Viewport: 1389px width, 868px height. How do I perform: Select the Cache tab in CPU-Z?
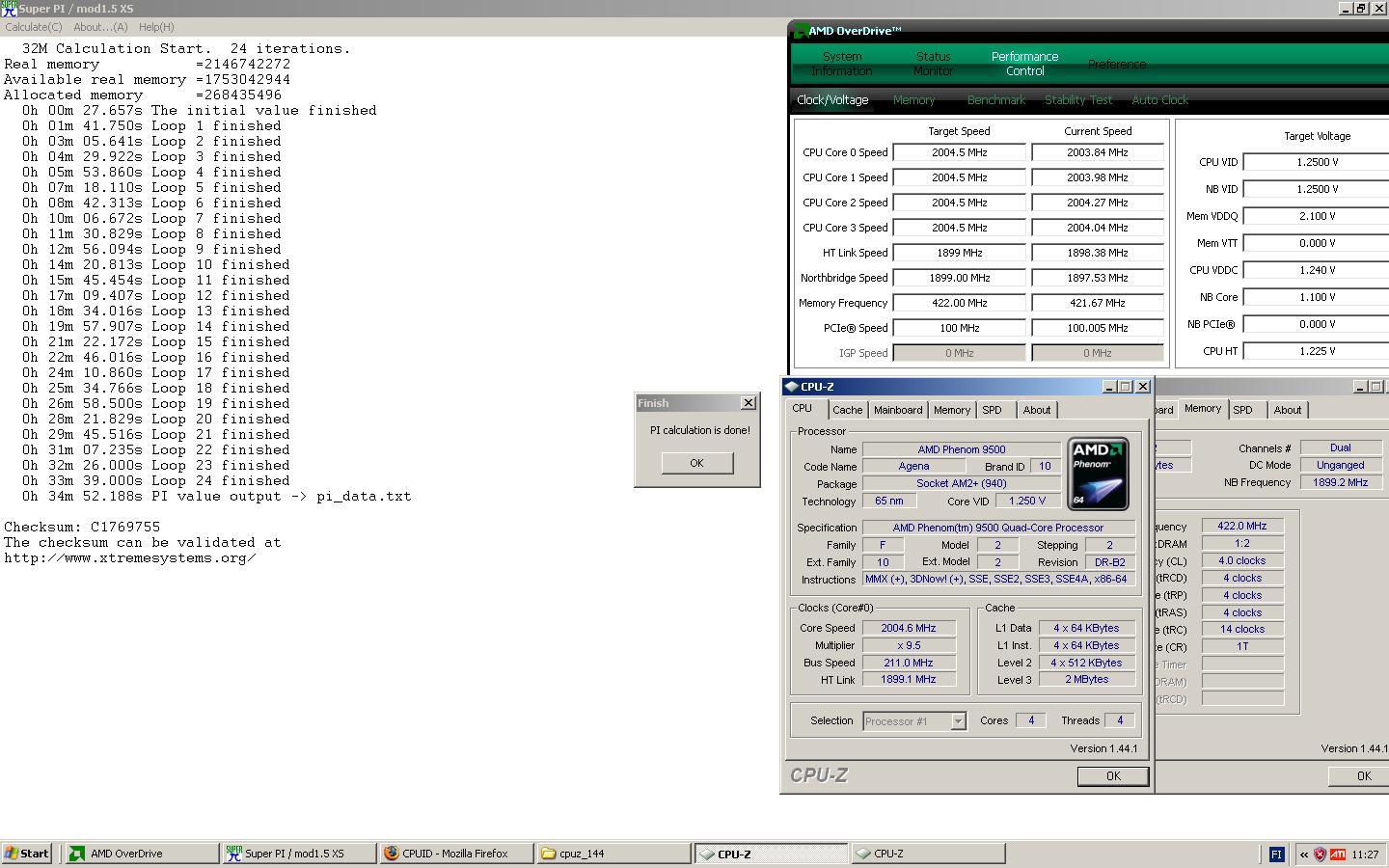click(x=848, y=410)
